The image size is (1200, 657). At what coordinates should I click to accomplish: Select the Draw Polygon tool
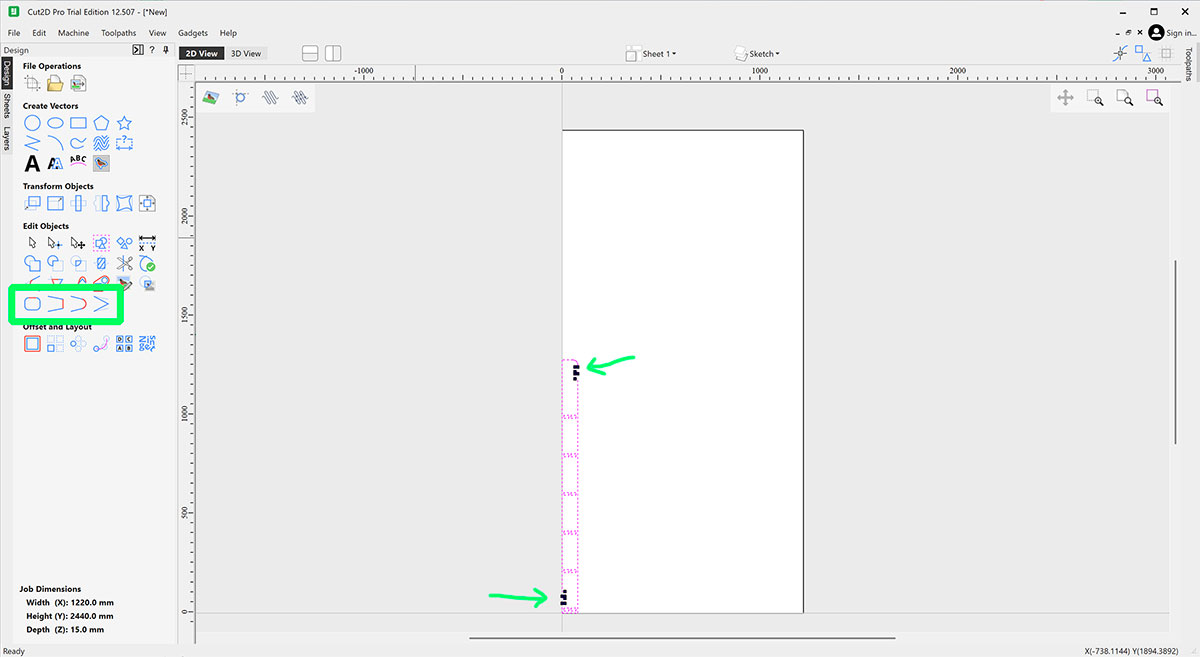pyautogui.click(x=101, y=123)
